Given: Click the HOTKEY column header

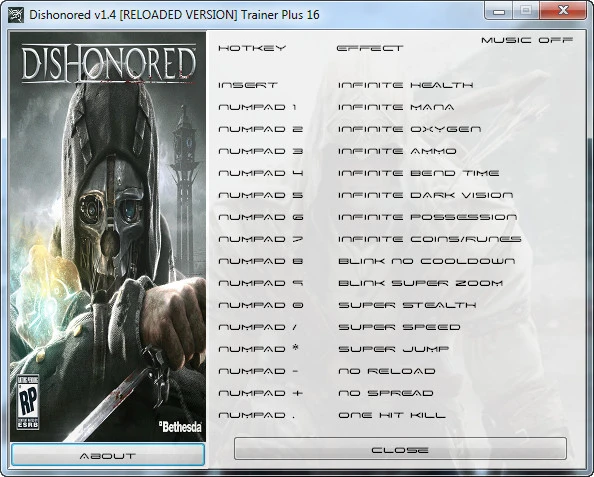Looking at the screenshot, I should [252, 48].
